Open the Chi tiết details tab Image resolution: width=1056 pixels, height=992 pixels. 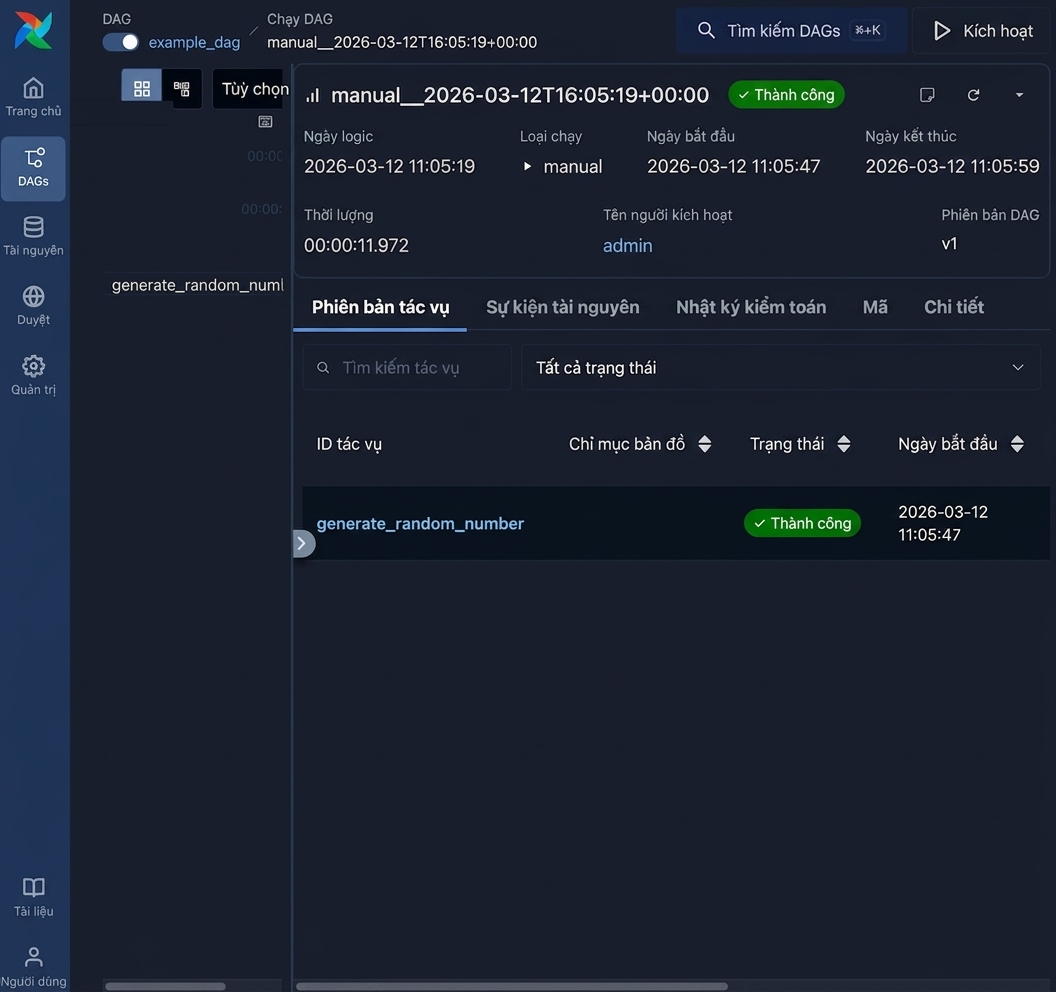954,307
